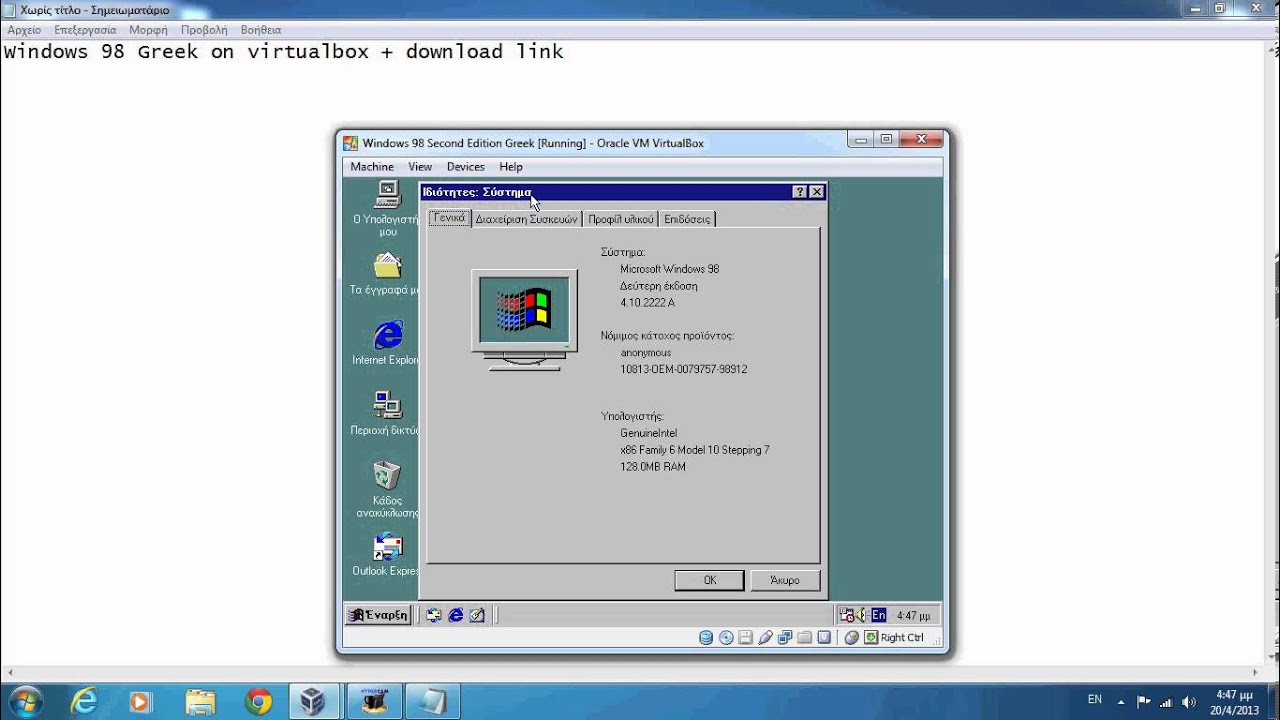Click the Notepad taskbar button
This screenshot has height=720, width=1280.
[434, 701]
